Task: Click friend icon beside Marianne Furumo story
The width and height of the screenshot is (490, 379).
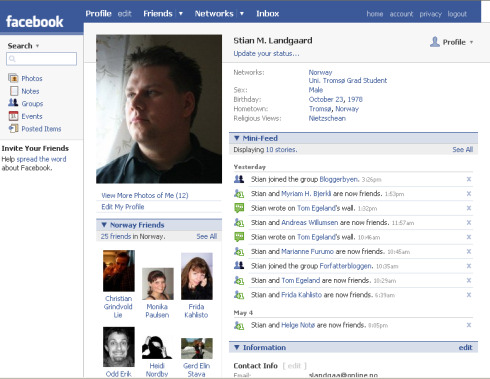Action: [x=239, y=251]
